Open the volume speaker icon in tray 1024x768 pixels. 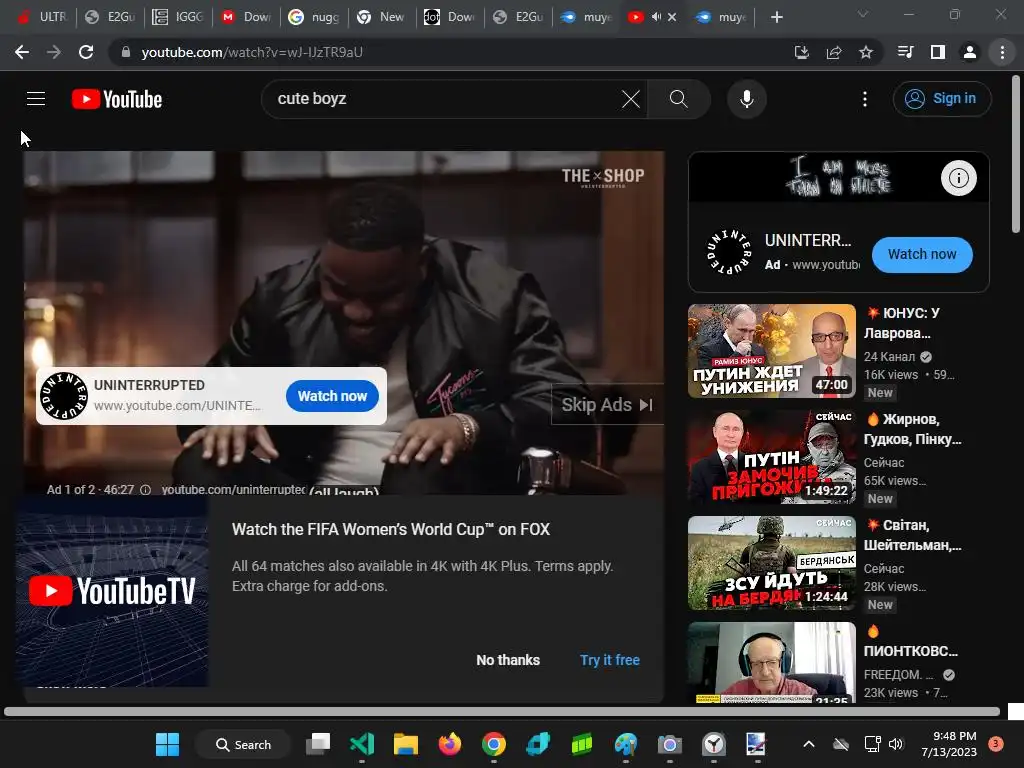click(896, 744)
